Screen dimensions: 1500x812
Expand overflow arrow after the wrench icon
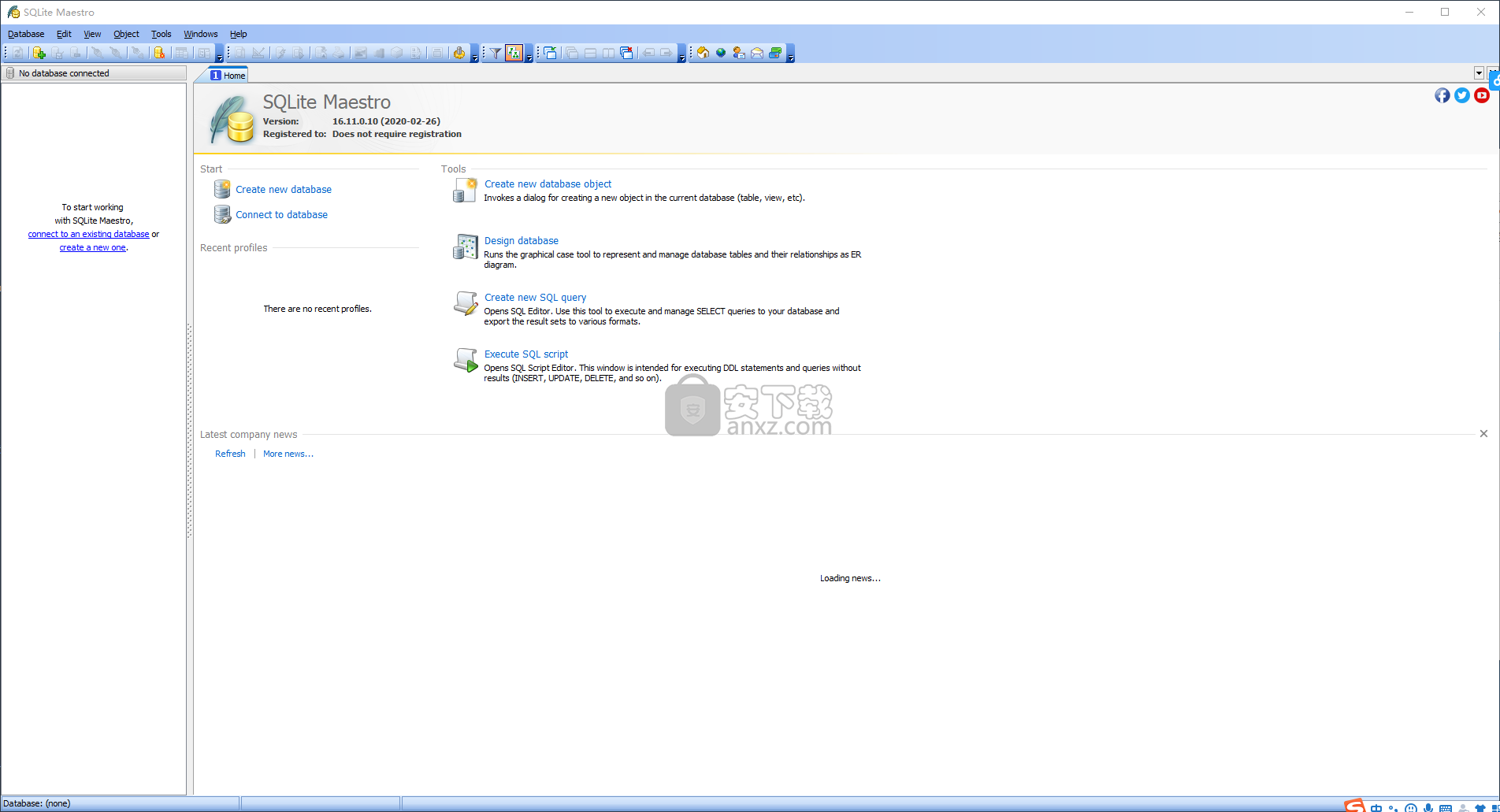coord(474,54)
